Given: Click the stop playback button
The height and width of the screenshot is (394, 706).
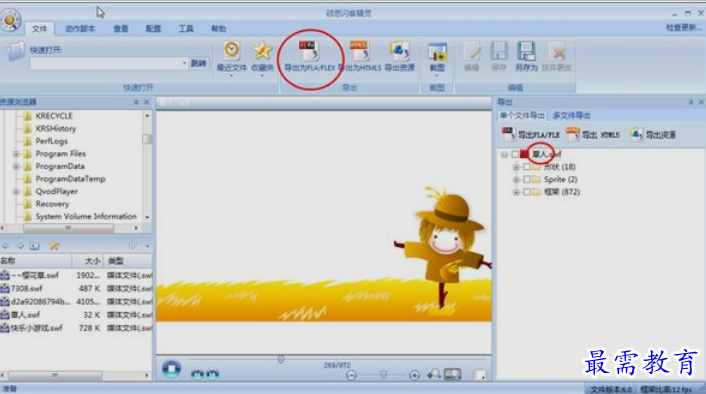Looking at the screenshot, I should click(x=172, y=369).
